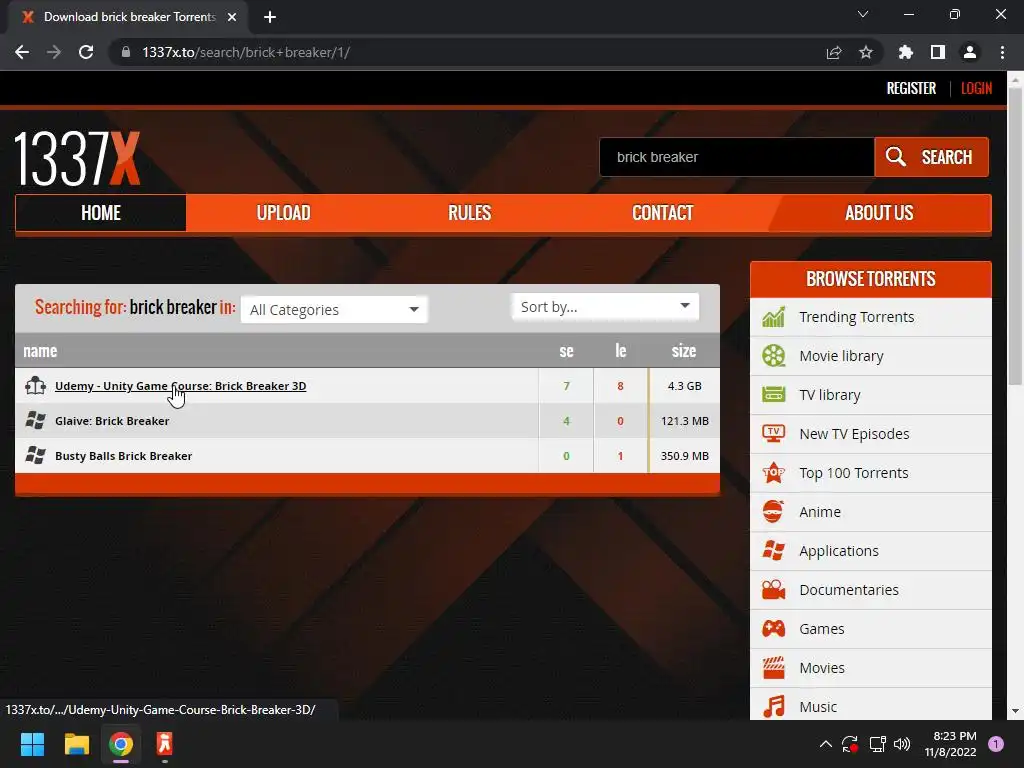Image resolution: width=1024 pixels, height=768 pixels.
Task: Click the Anime ninja face icon
Action: [x=773, y=511]
